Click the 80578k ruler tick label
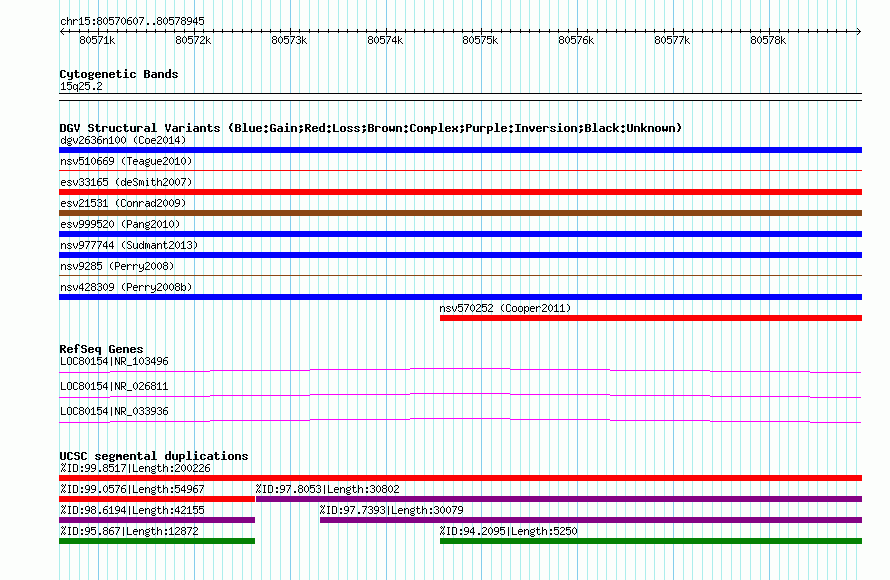The height and width of the screenshot is (580, 890). [x=768, y=40]
